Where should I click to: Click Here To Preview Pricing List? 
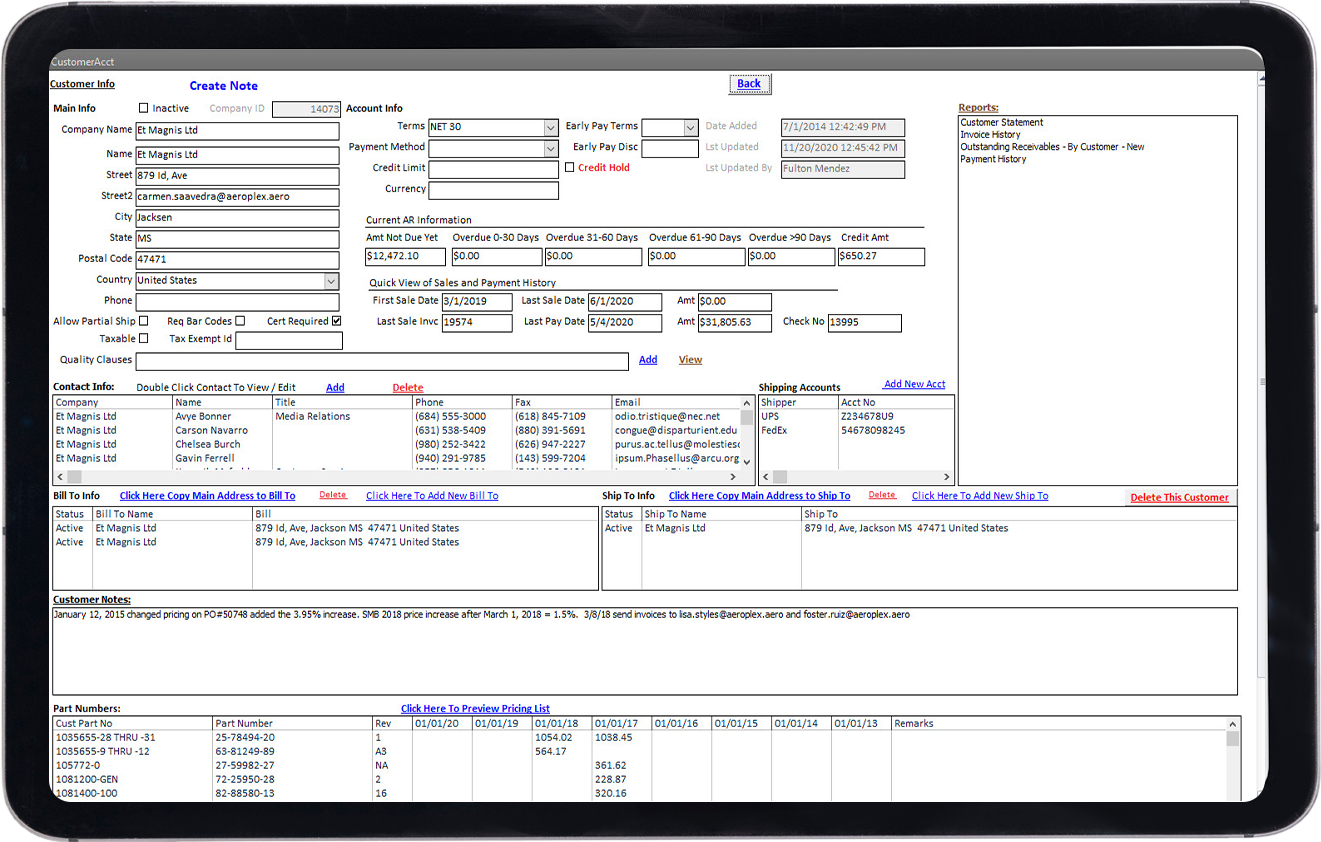pos(475,709)
